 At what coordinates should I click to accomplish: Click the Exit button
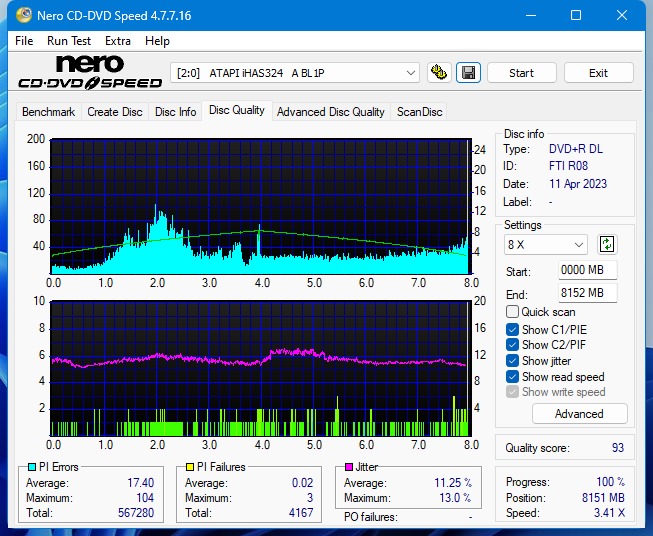(x=598, y=73)
